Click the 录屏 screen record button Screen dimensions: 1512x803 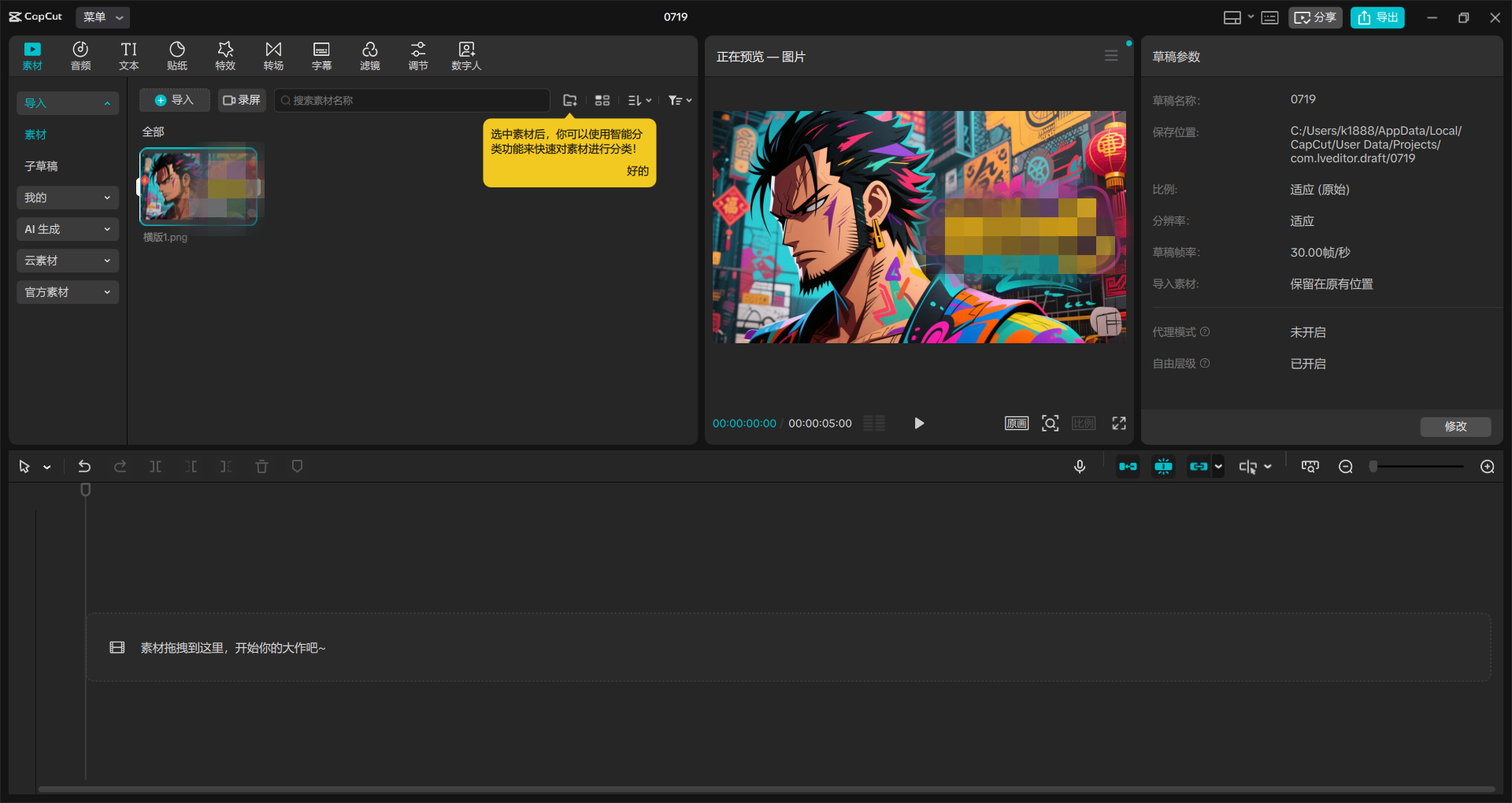point(242,100)
